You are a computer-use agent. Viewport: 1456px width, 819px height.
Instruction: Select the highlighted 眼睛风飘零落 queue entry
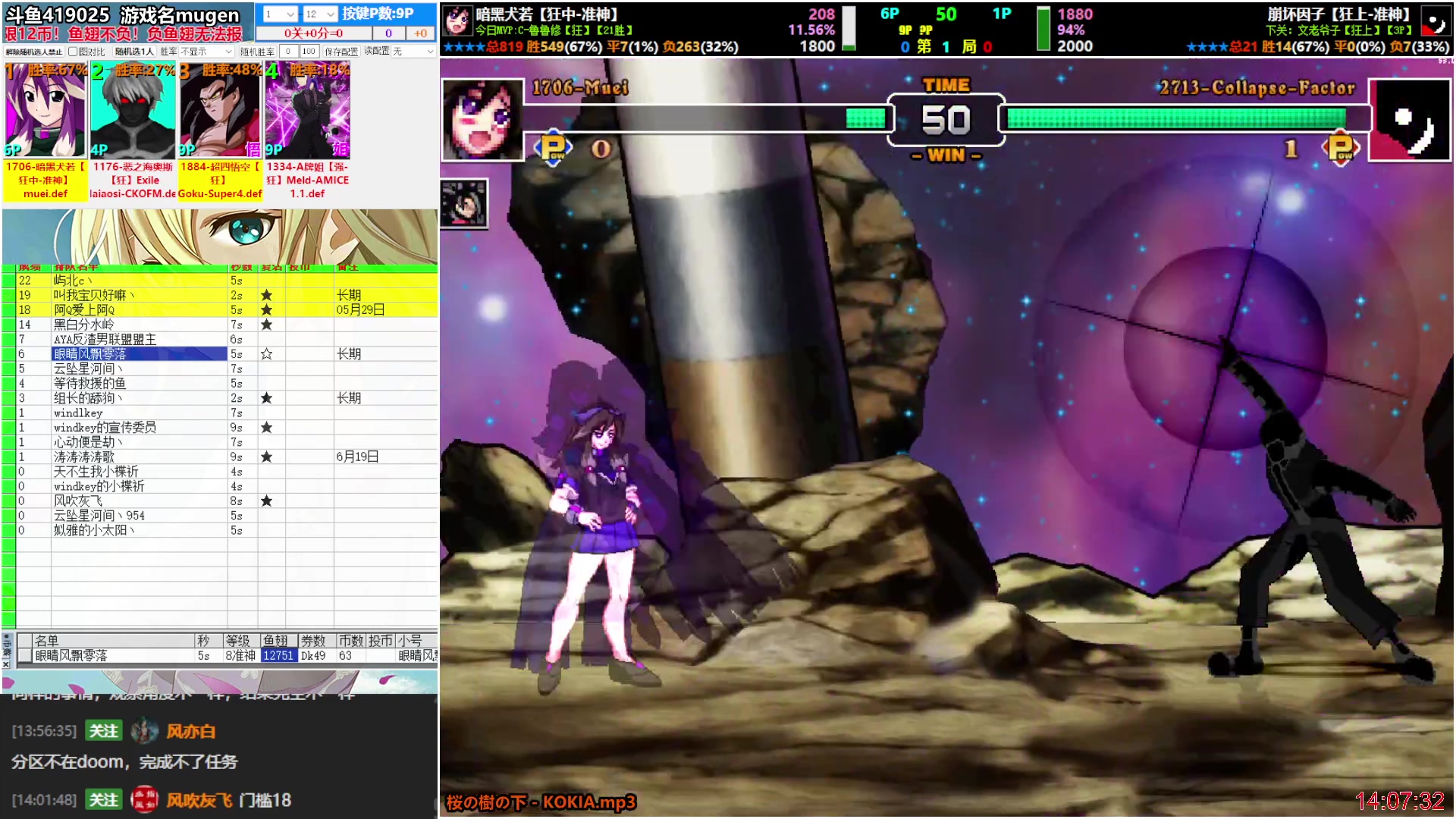click(140, 354)
